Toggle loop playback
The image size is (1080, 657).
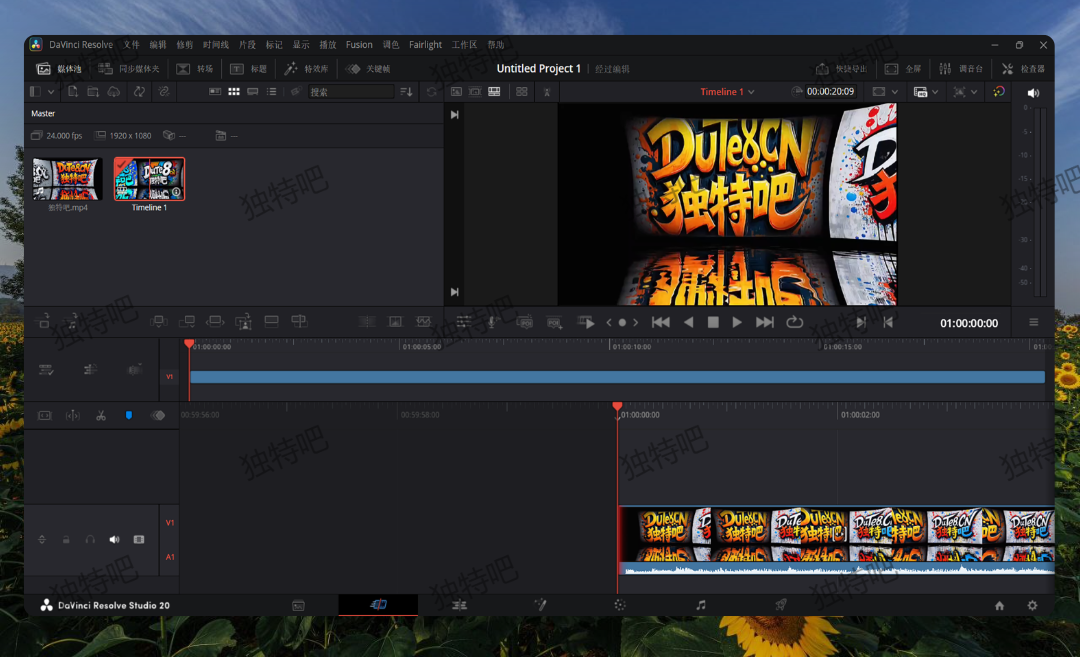[794, 322]
